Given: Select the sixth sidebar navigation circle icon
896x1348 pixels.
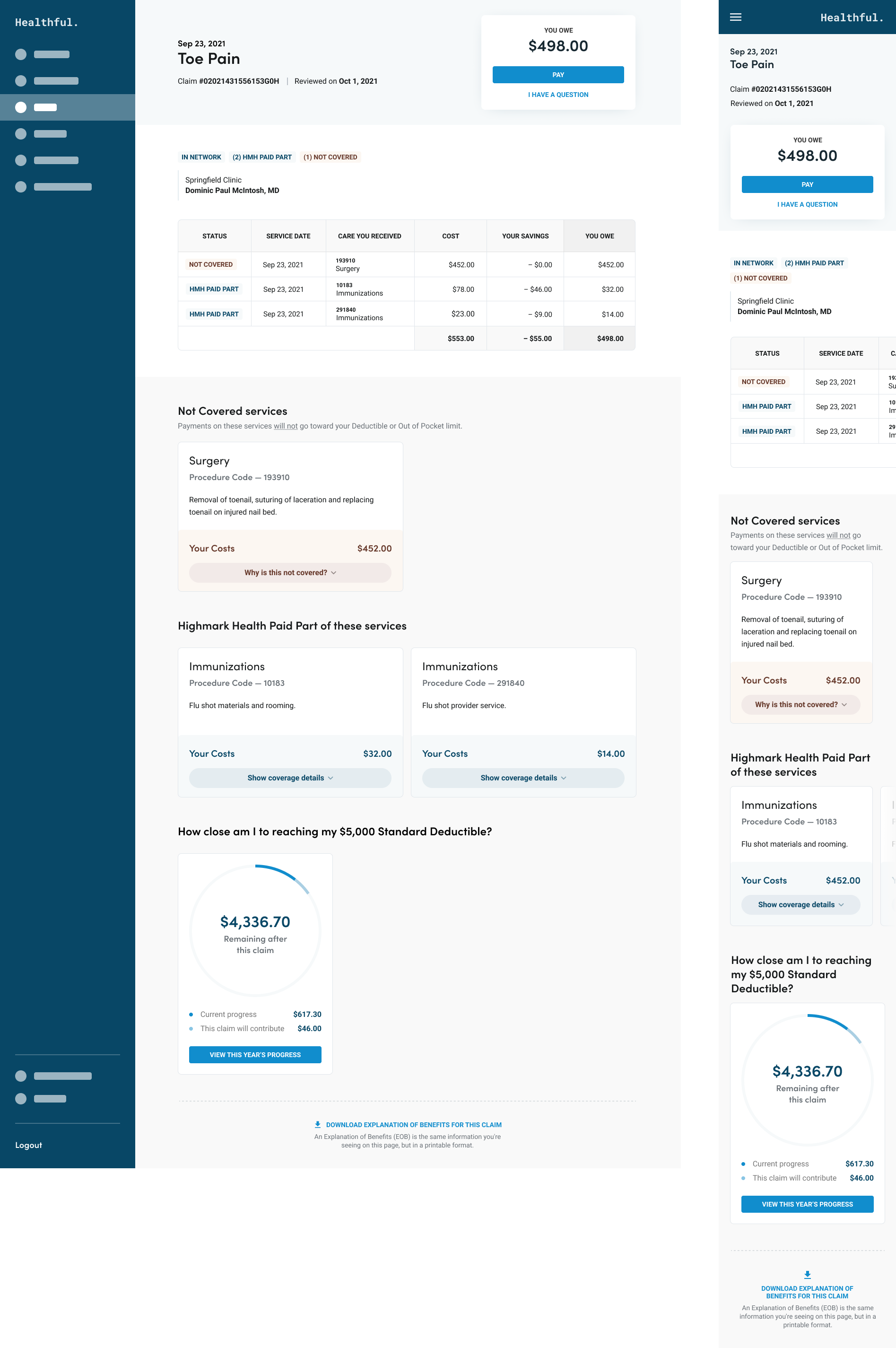Looking at the screenshot, I should pos(21,186).
